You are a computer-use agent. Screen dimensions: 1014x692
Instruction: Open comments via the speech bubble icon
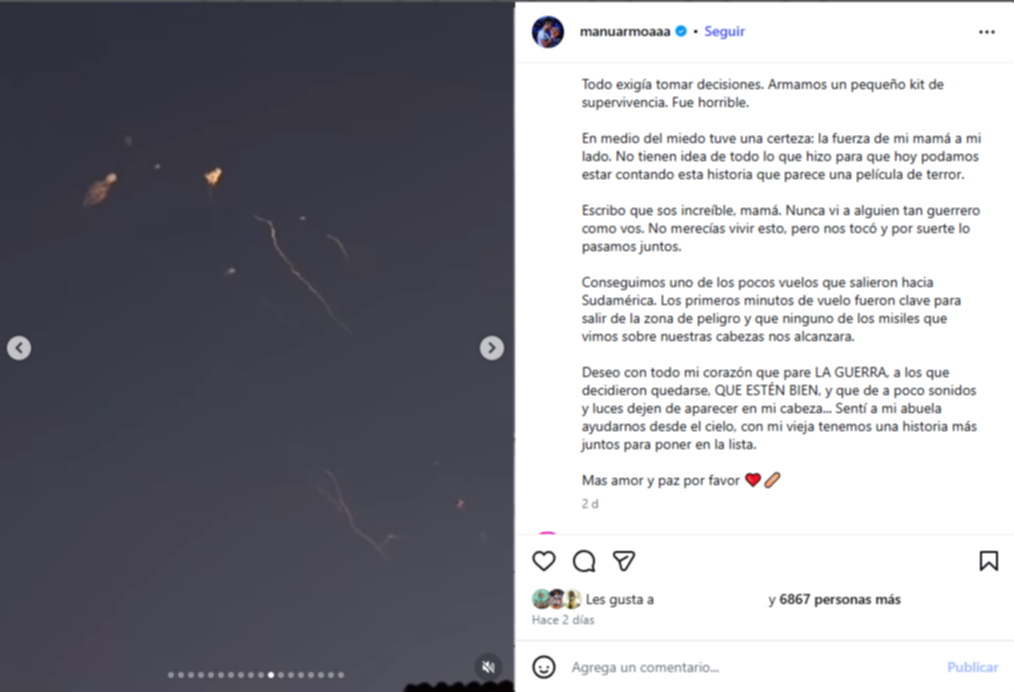(x=584, y=561)
